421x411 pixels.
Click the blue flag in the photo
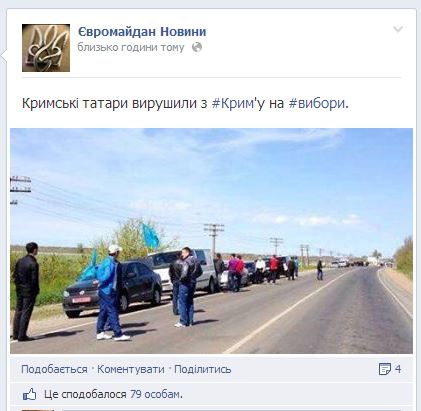[x=151, y=237]
